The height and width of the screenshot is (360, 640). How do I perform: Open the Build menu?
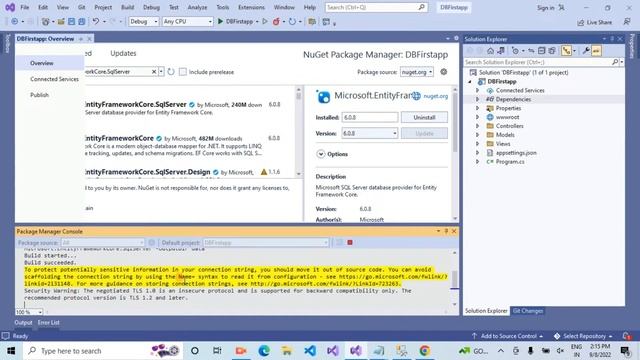coord(127,7)
